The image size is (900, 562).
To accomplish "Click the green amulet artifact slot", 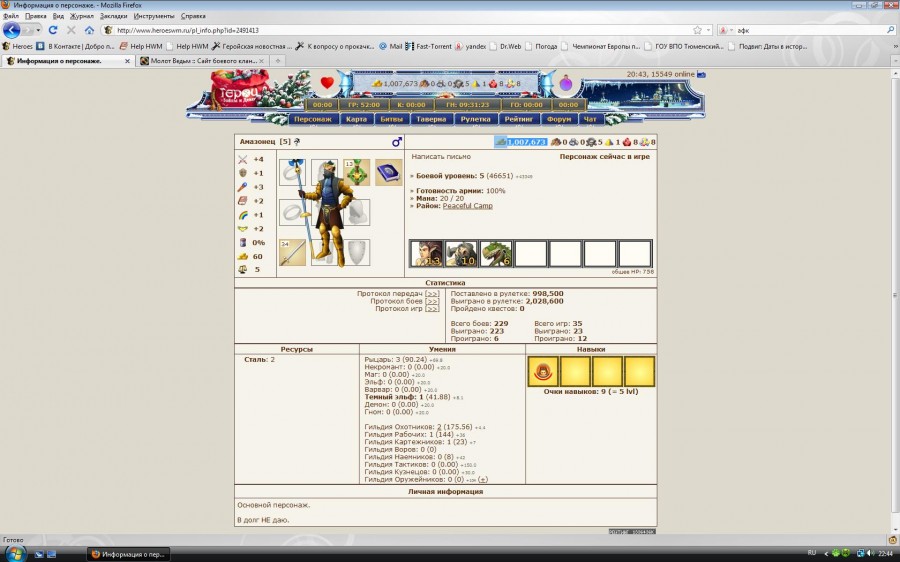I will 356,172.
